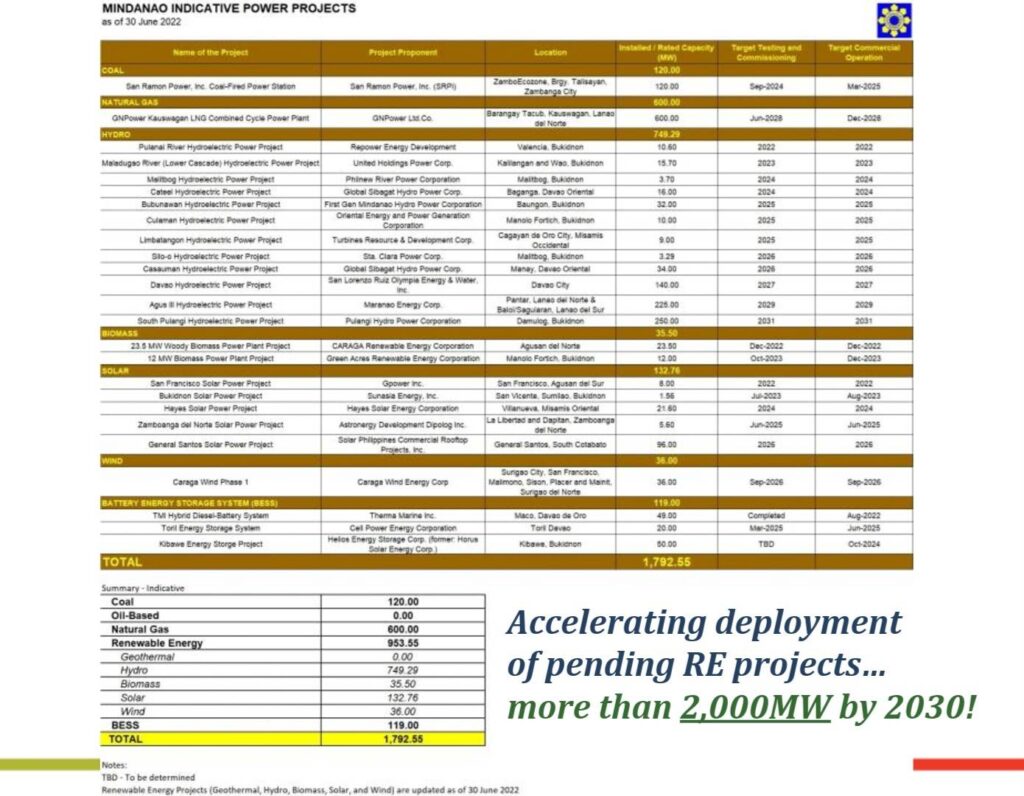Screen dimensions: 1024x796
Task: Click the WIND section label in the brown band
Action: [112, 461]
